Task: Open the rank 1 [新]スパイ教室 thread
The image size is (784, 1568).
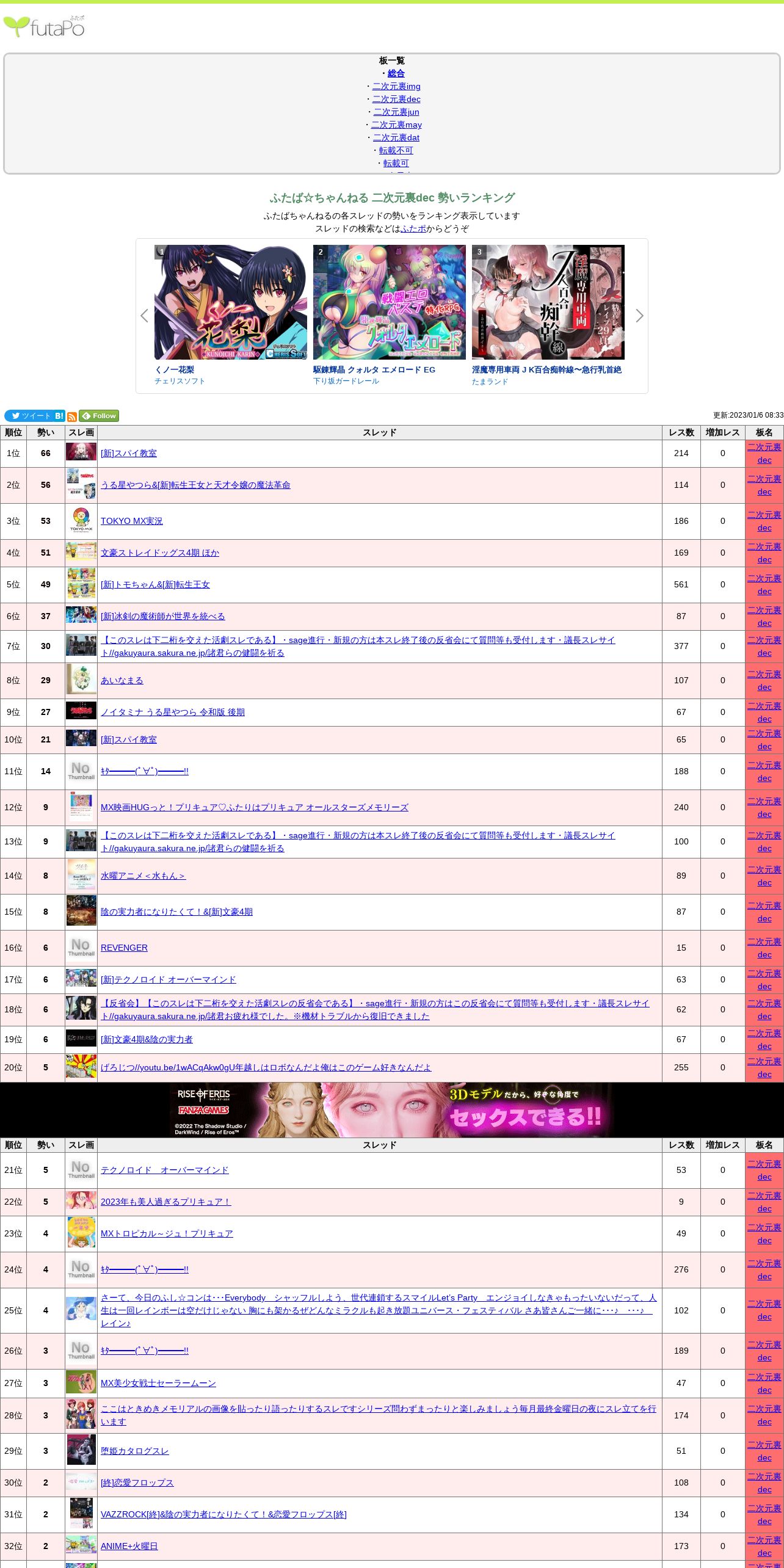Action: pyautogui.click(x=129, y=453)
